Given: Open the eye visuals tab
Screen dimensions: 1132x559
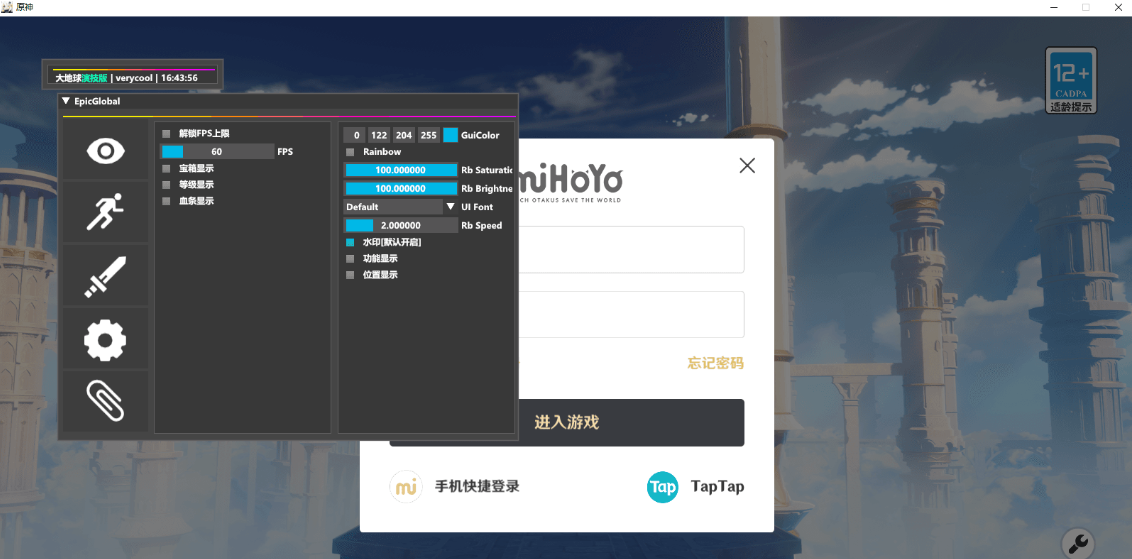Looking at the screenshot, I should pos(105,150).
